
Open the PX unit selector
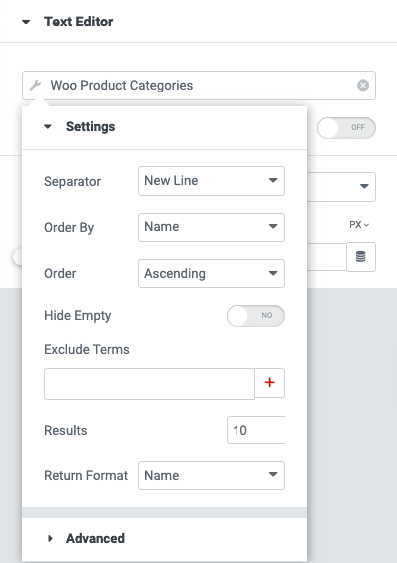click(x=359, y=225)
